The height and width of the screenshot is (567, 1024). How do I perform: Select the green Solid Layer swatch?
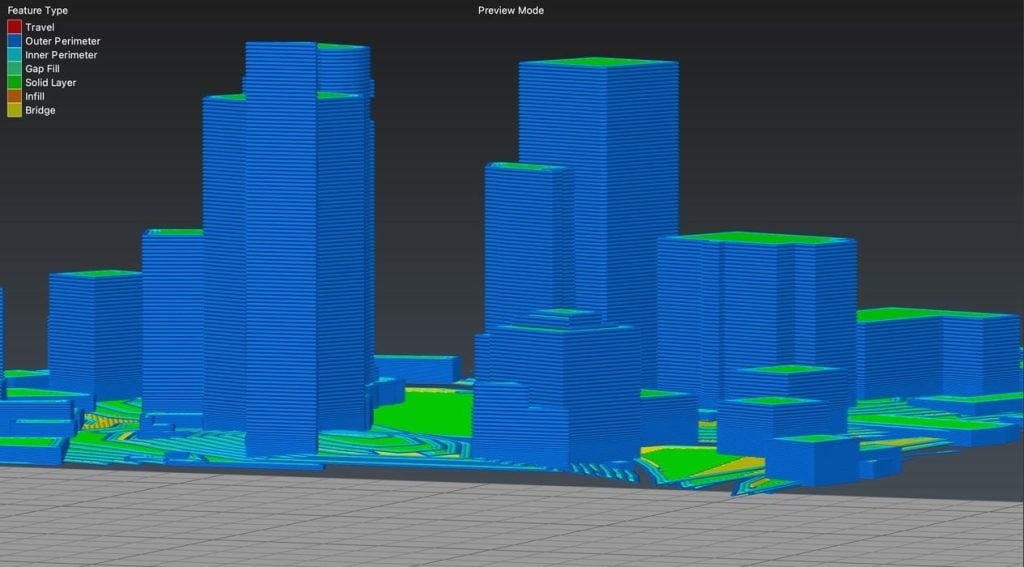pyautogui.click(x=14, y=83)
